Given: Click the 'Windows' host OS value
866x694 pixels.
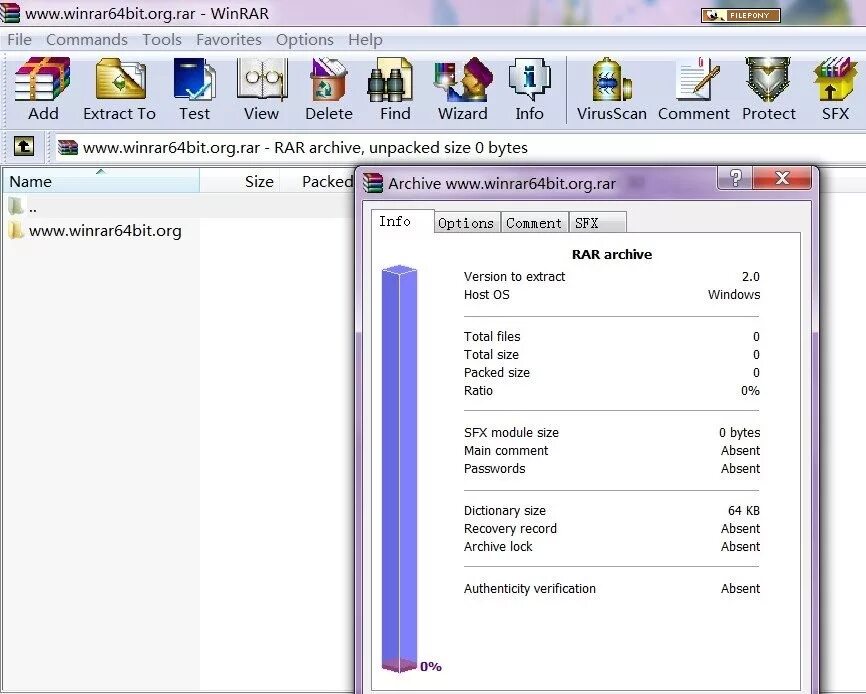Looking at the screenshot, I should point(734,295).
